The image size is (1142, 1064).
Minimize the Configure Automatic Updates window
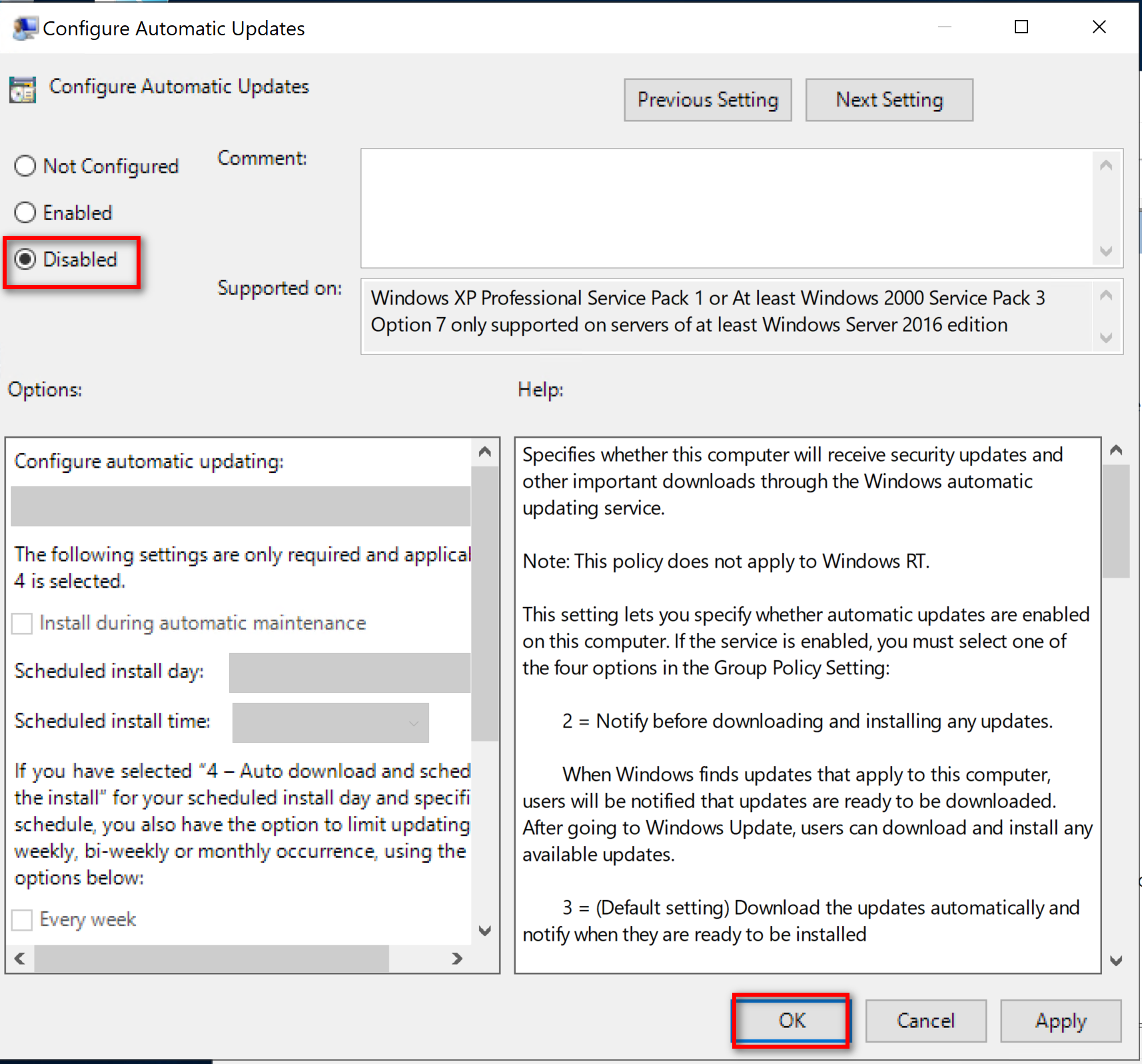click(x=944, y=27)
